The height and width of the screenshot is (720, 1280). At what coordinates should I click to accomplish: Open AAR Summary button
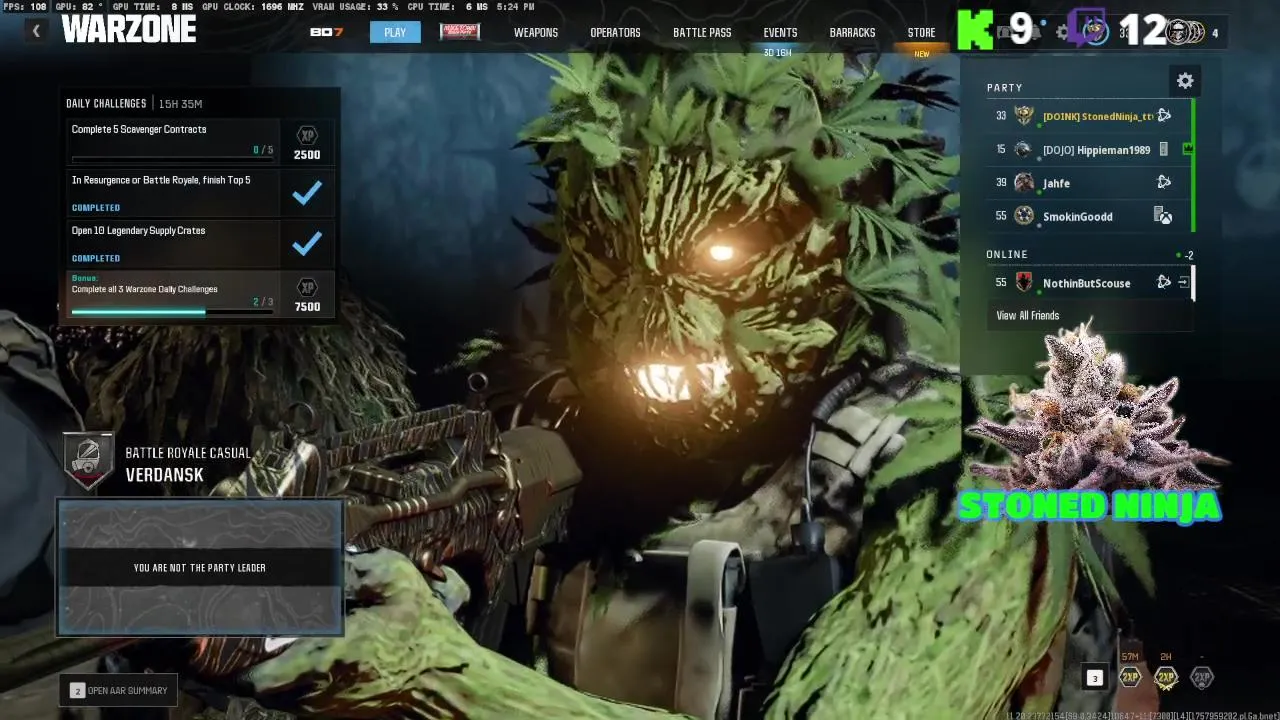click(x=119, y=690)
